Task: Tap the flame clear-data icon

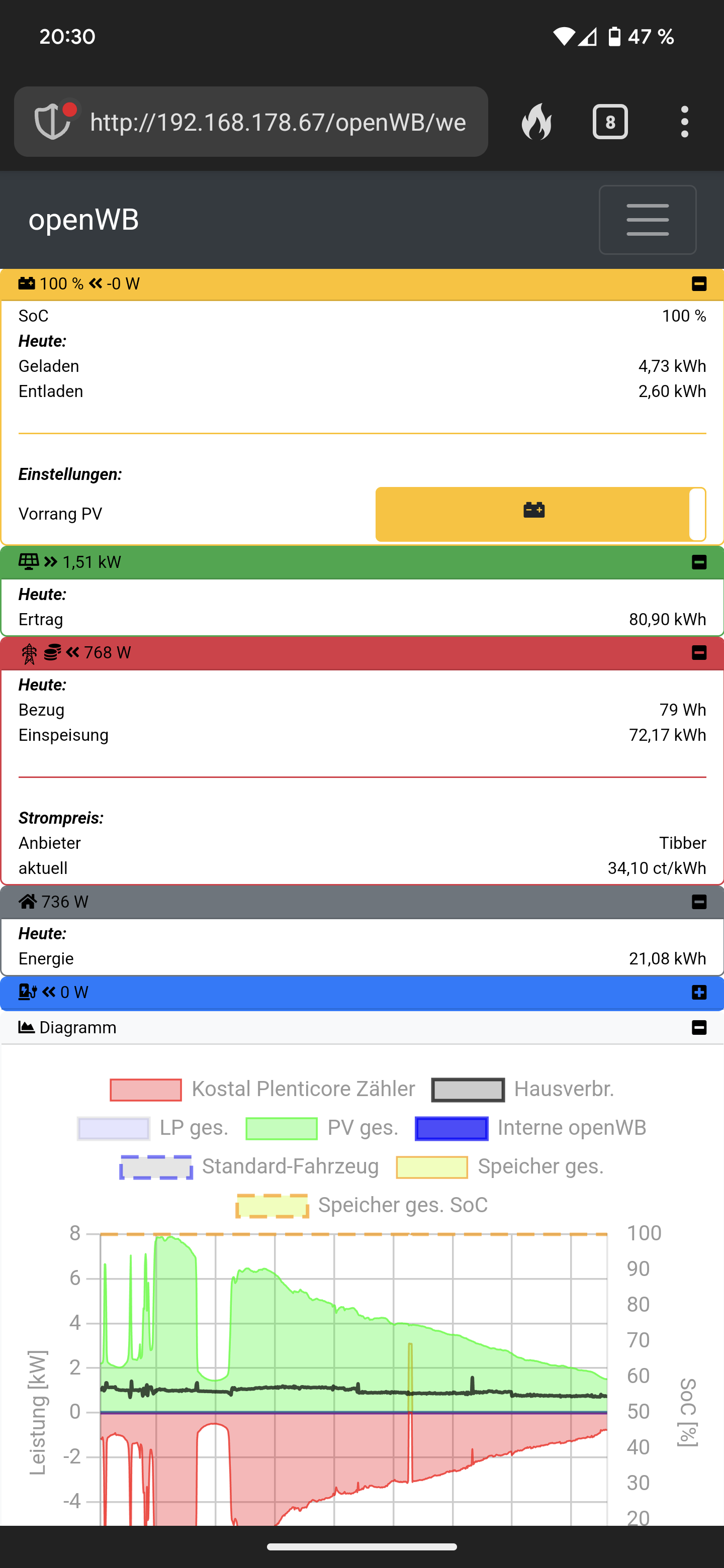Action: (536, 122)
